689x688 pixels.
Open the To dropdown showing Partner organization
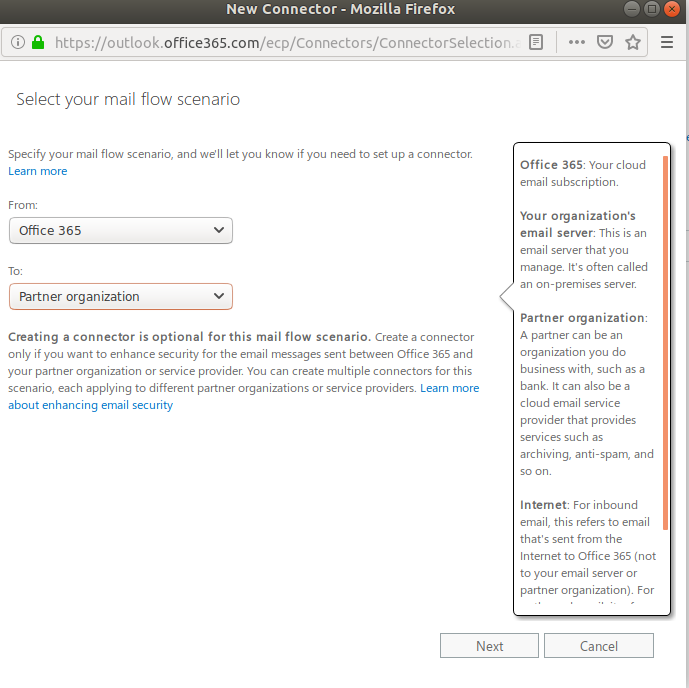point(121,297)
